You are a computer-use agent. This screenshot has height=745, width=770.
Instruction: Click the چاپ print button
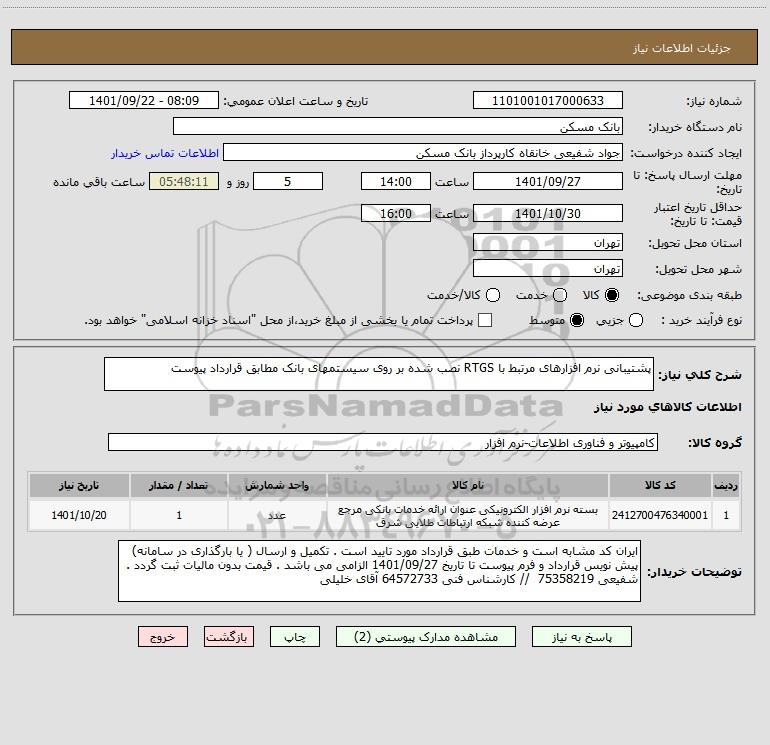click(295, 637)
